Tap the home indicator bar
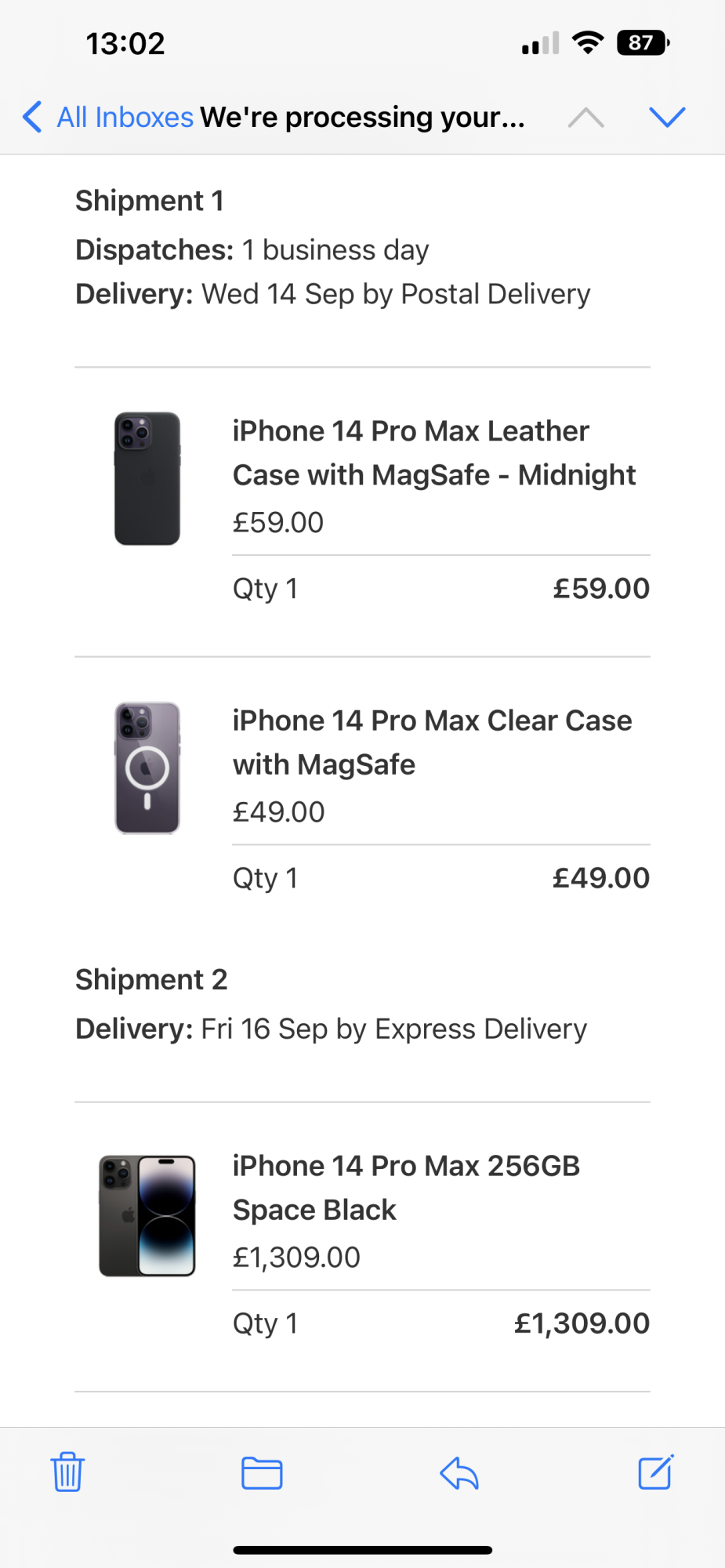 pyautogui.click(x=362, y=1550)
